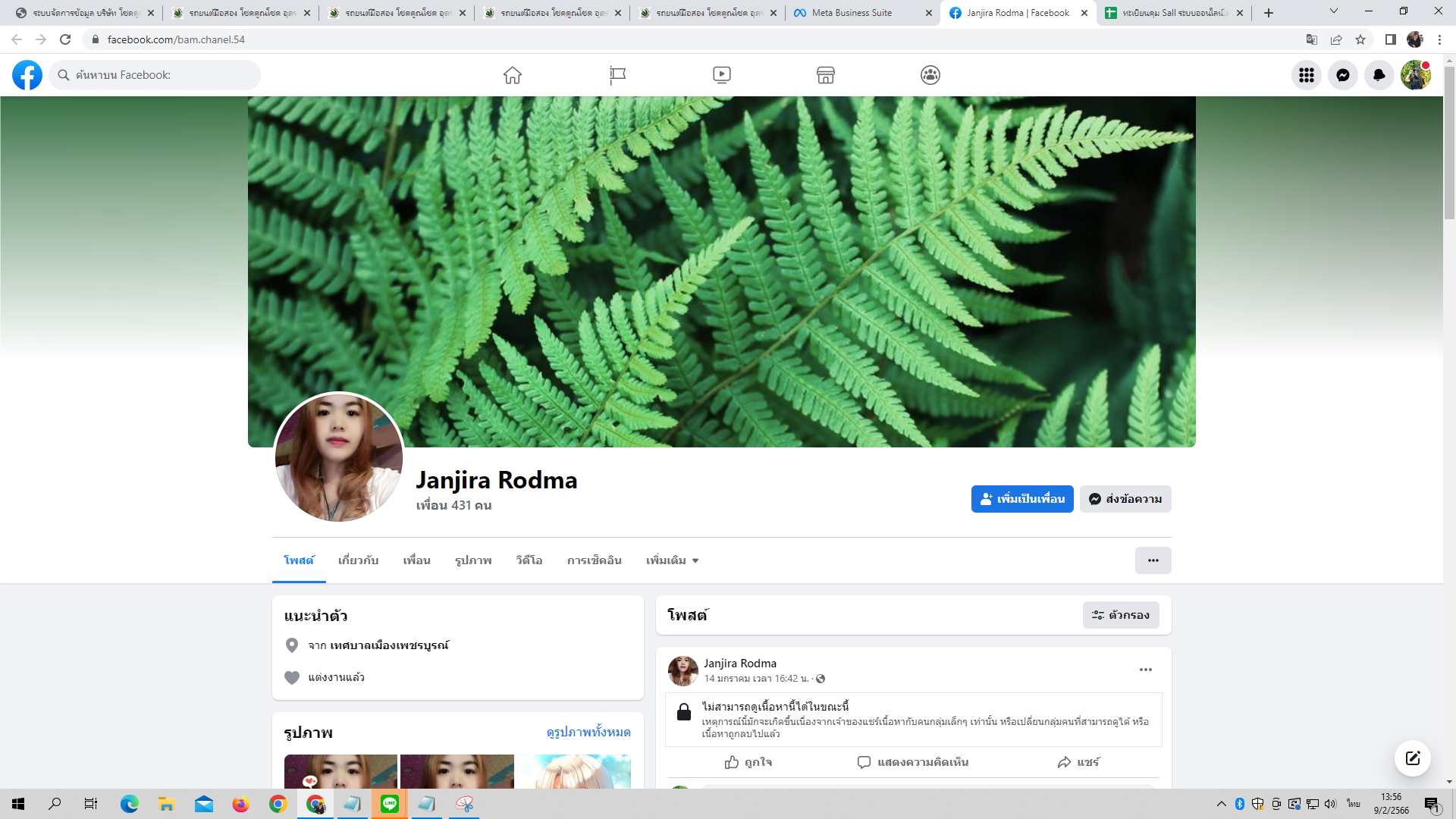Open Messenger icon in top bar
The width and height of the screenshot is (1456, 819).
[1342, 75]
